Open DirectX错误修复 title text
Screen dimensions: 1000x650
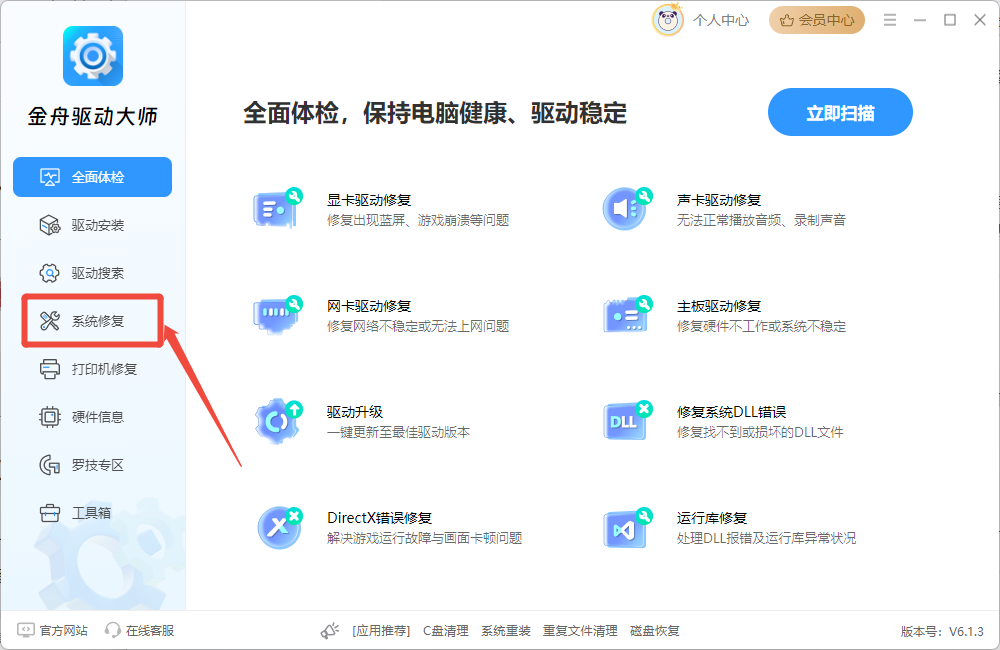pos(379,517)
